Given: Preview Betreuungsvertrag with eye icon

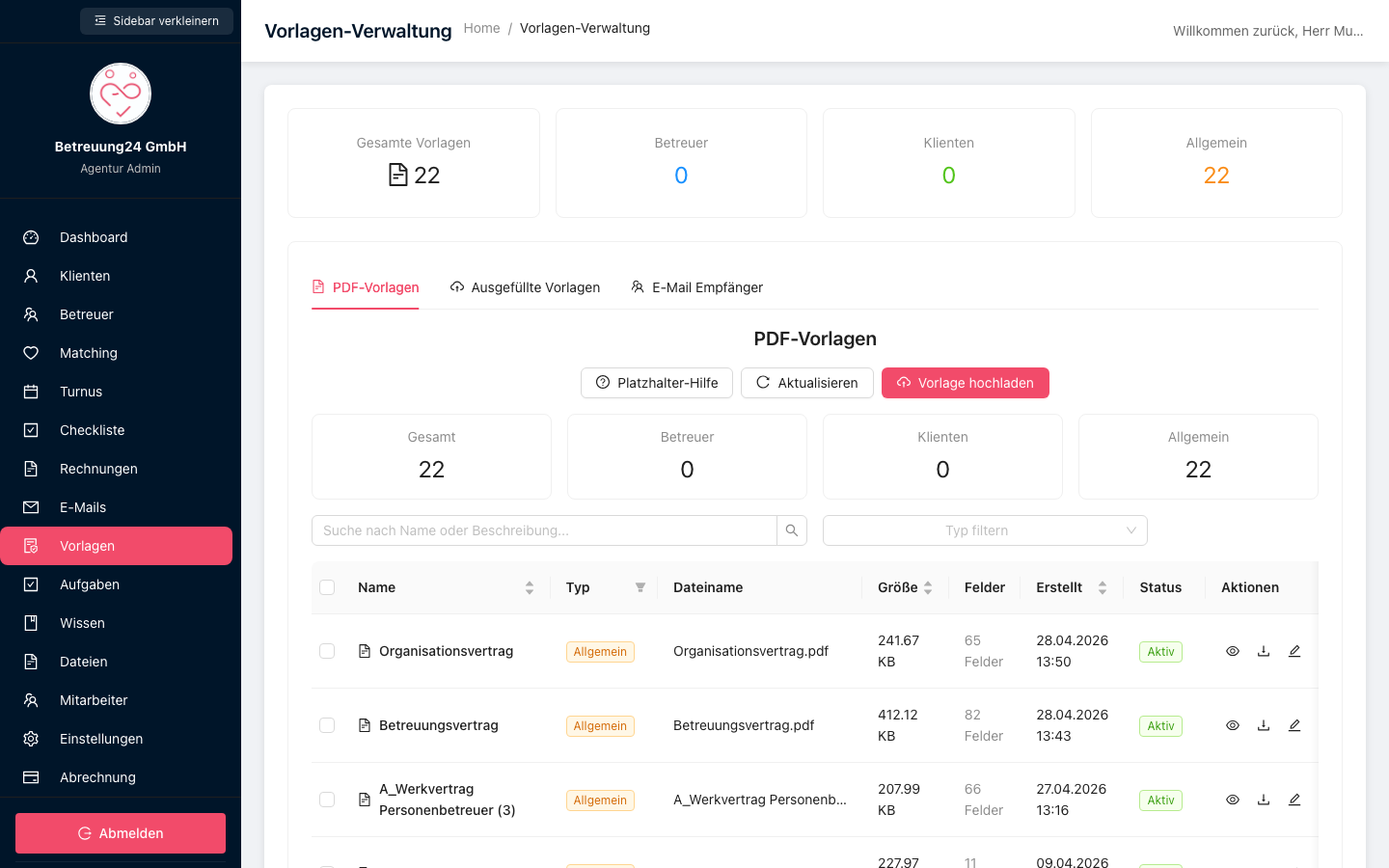Looking at the screenshot, I should [x=1233, y=725].
